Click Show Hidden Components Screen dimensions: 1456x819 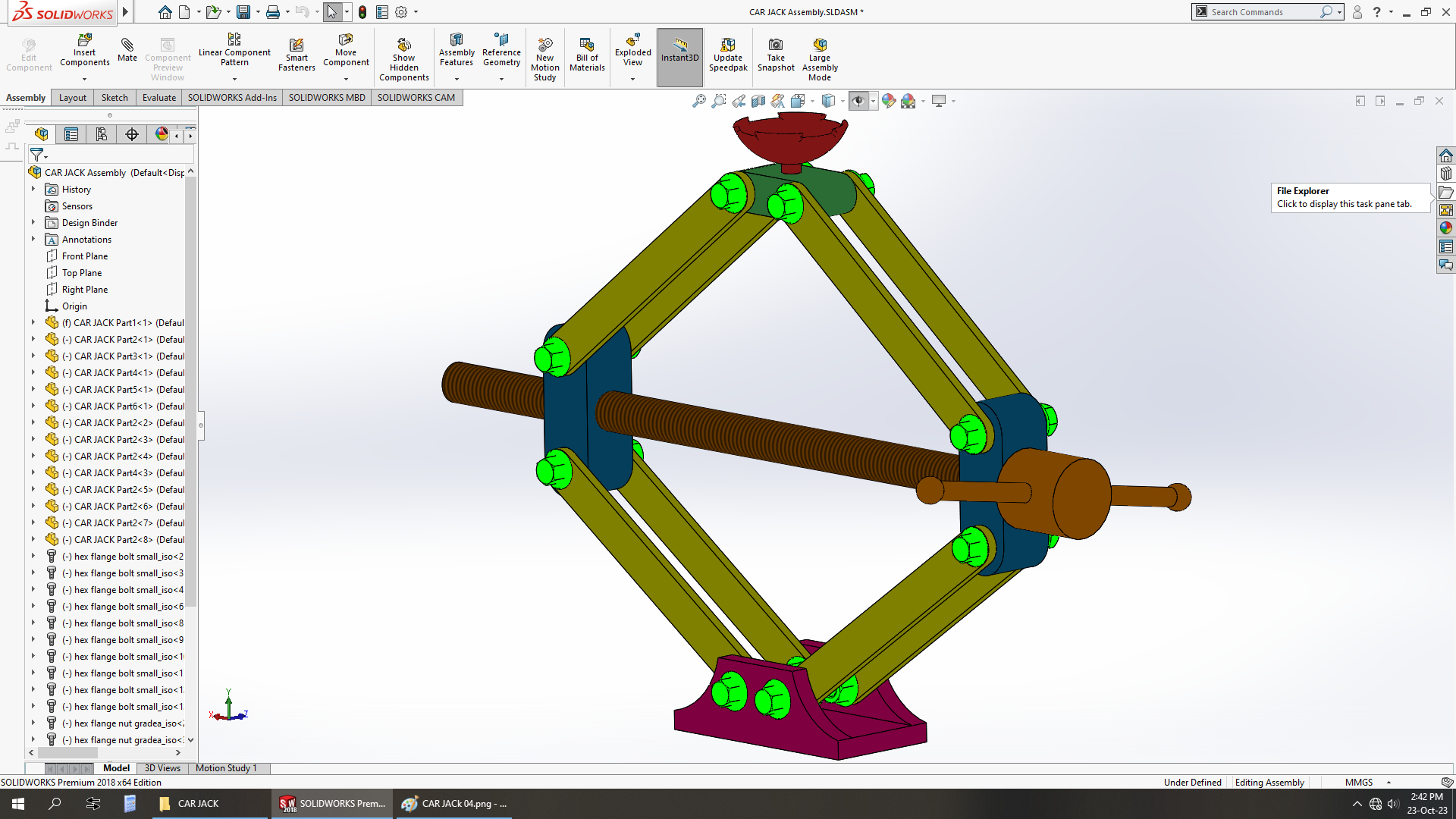coord(403,59)
